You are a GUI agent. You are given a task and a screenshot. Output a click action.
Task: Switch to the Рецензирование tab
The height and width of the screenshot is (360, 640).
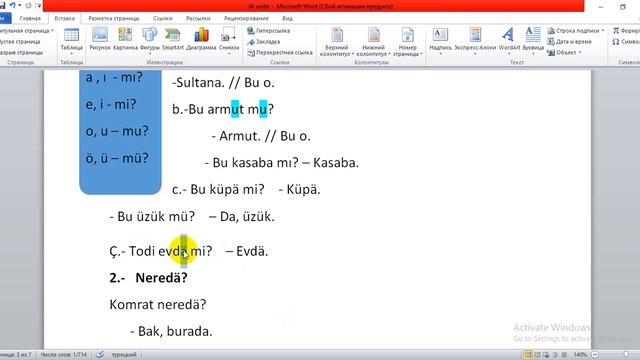tap(246, 18)
